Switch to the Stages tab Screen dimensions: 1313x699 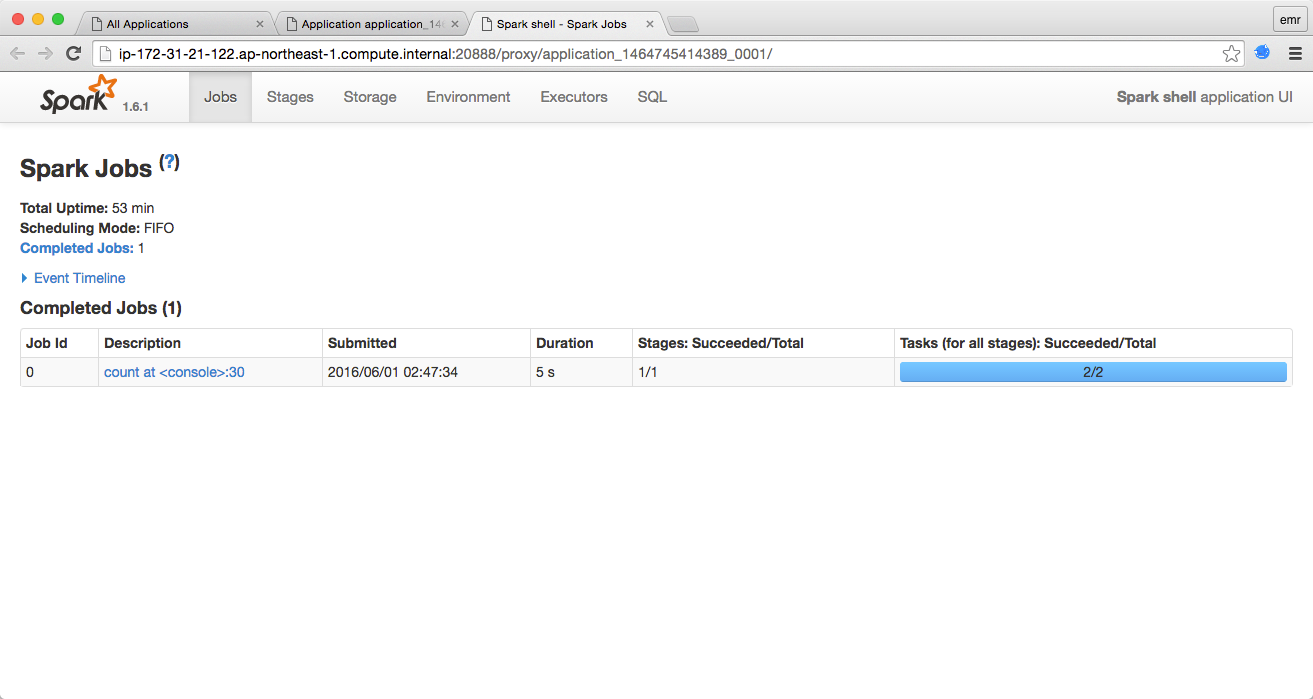pyautogui.click(x=289, y=97)
